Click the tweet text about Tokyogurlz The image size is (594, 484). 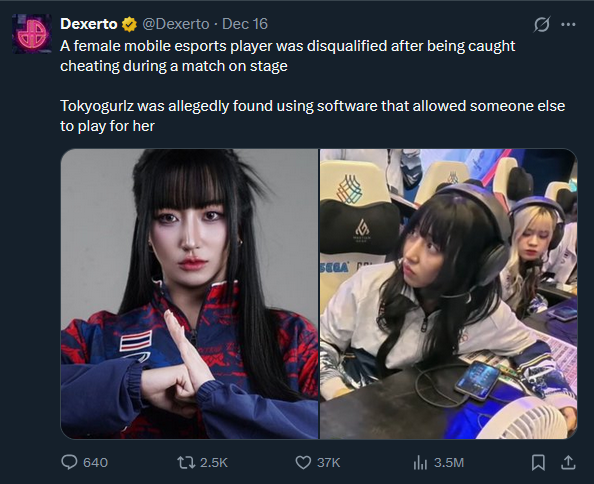pos(313,116)
